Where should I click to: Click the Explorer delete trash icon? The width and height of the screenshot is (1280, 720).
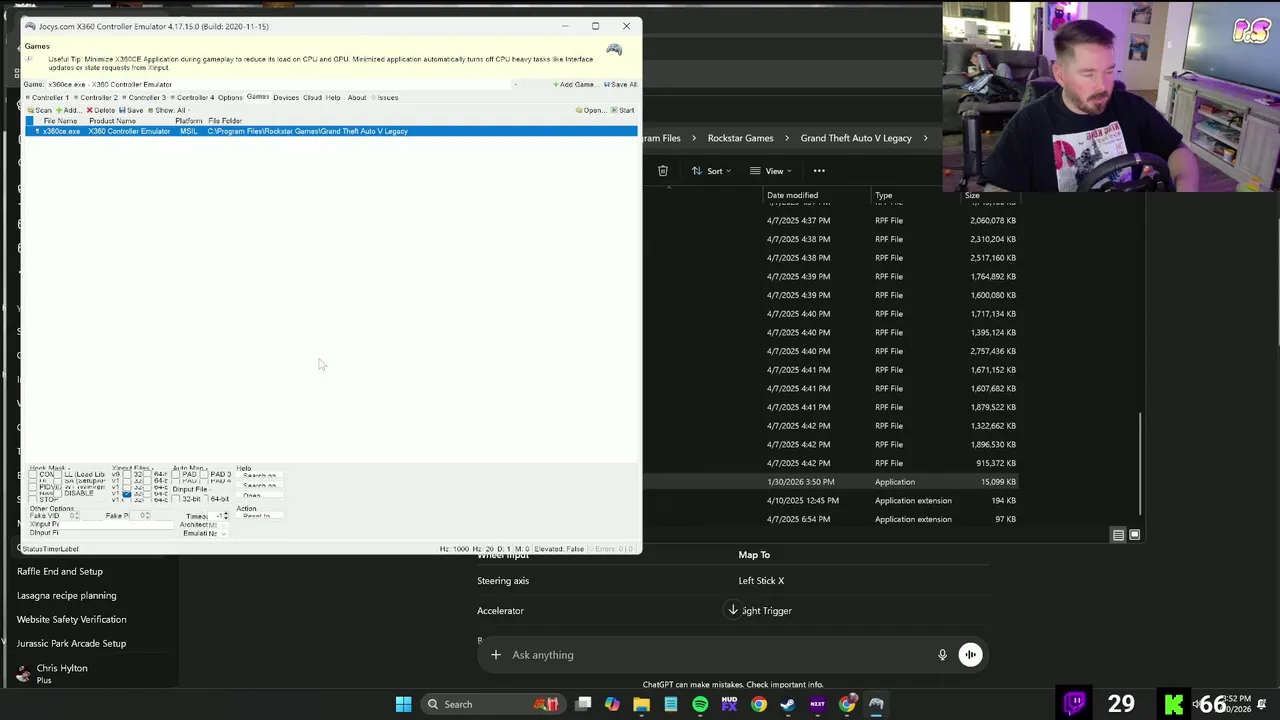pyautogui.click(x=663, y=171)
